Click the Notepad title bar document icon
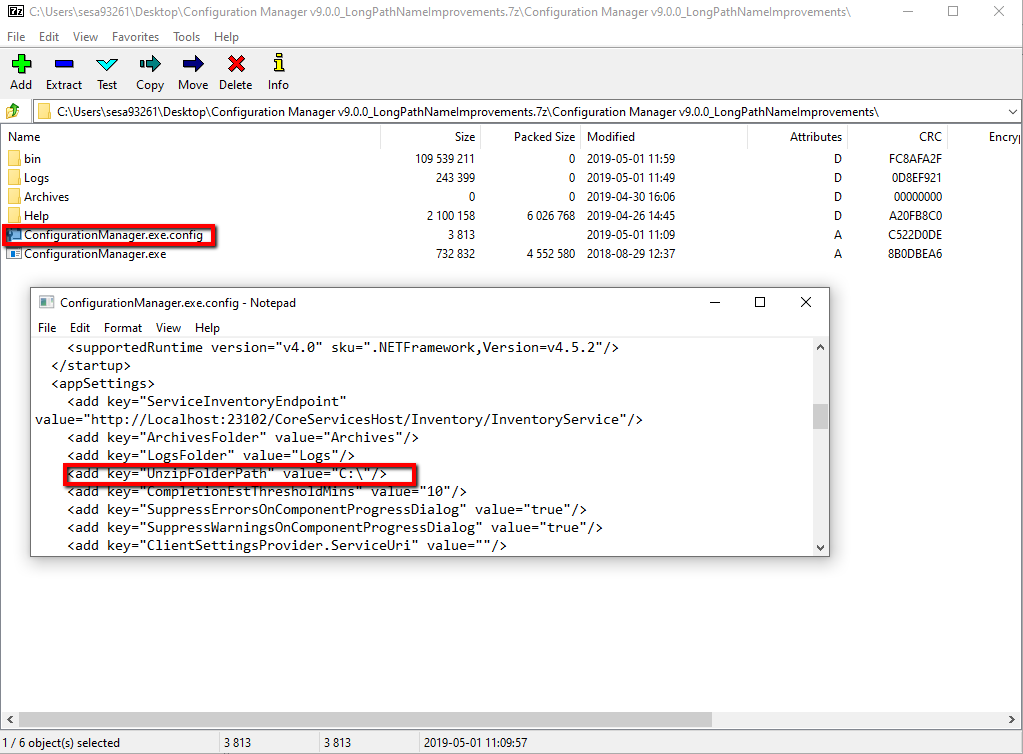Image resolution: width=1023 pixels, height=754 pixels. [46, 302]
